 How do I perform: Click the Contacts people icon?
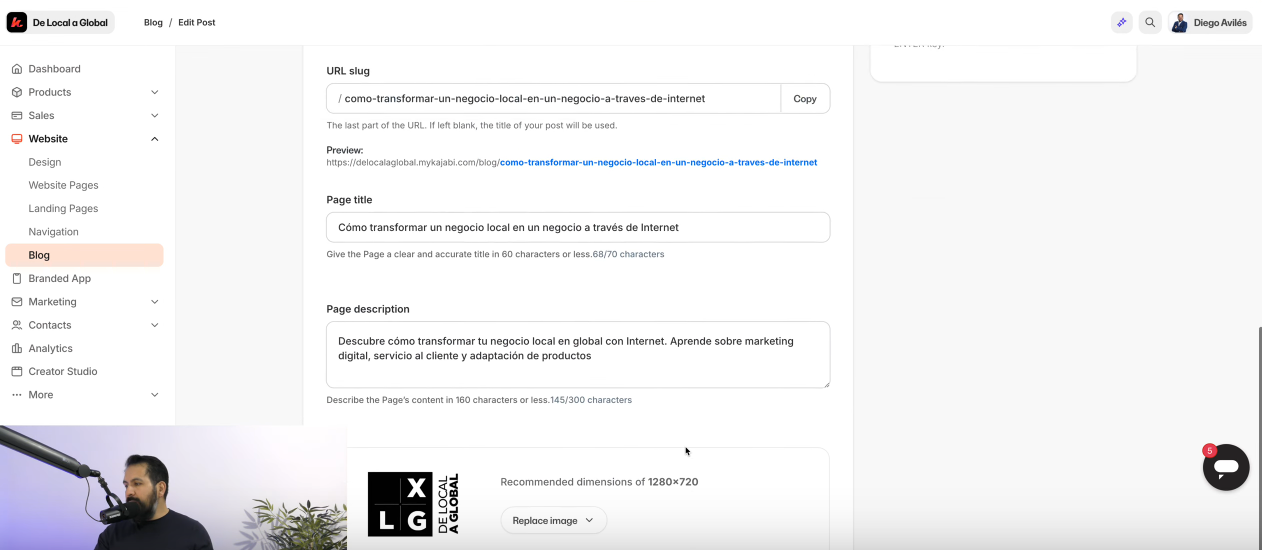[x=17, y=325]
